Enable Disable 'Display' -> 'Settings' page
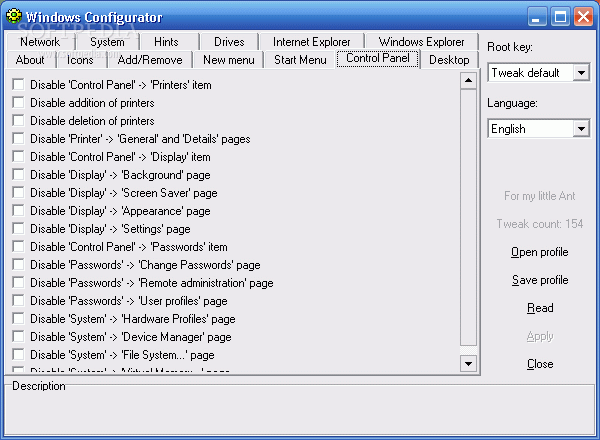This screenshot has width=600, height=440. pyautogui.click(x=18, y=228)
